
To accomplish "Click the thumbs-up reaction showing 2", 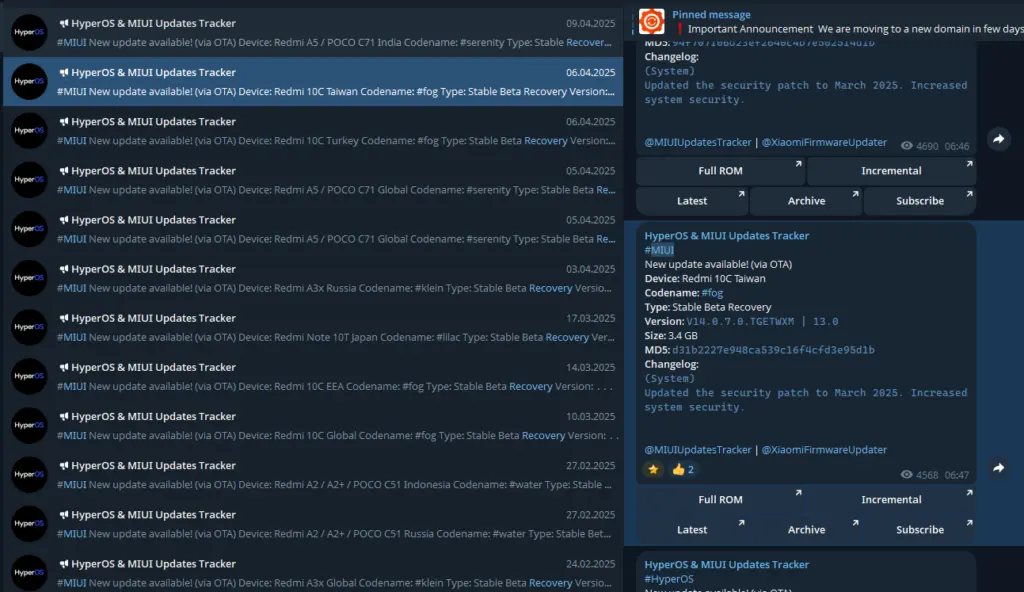I will (x=683, y=469).
